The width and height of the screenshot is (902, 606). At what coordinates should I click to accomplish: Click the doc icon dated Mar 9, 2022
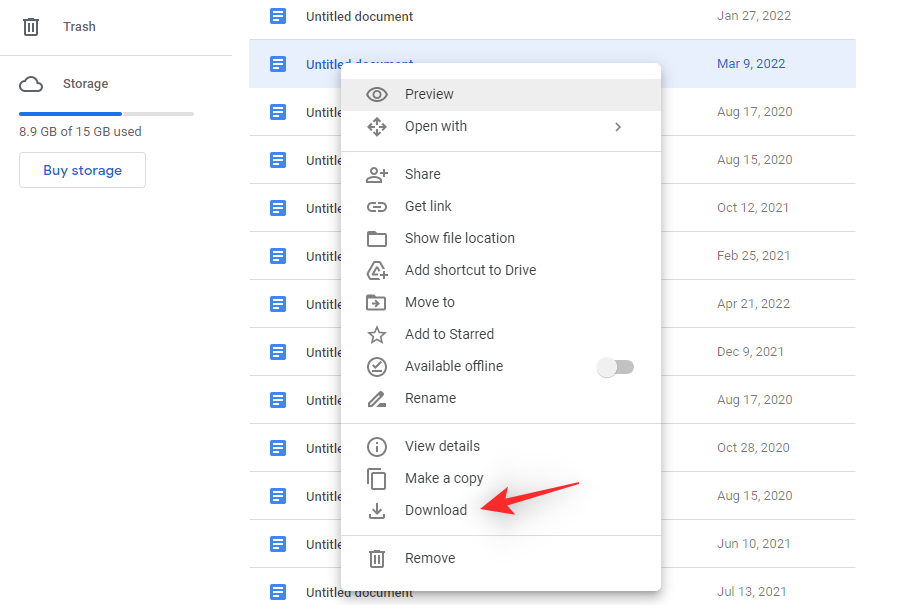(278, 64)
